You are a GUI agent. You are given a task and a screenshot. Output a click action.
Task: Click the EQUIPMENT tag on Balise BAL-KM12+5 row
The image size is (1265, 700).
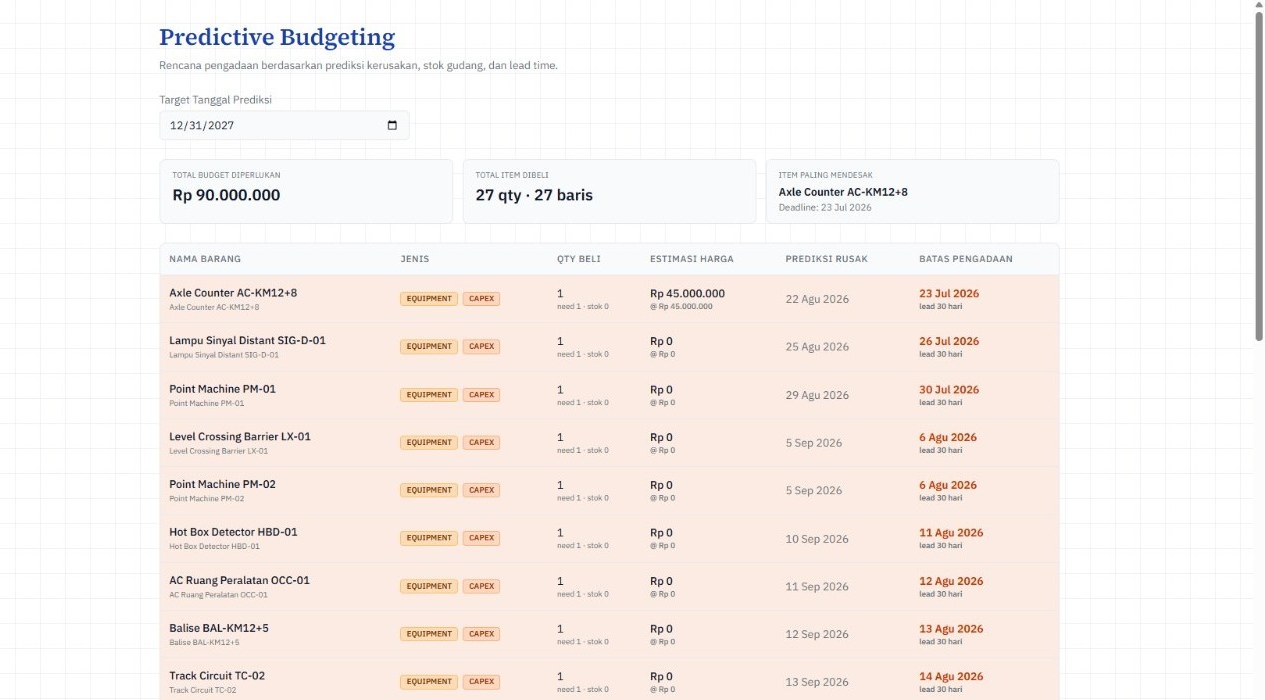click(x=429, y=634)
